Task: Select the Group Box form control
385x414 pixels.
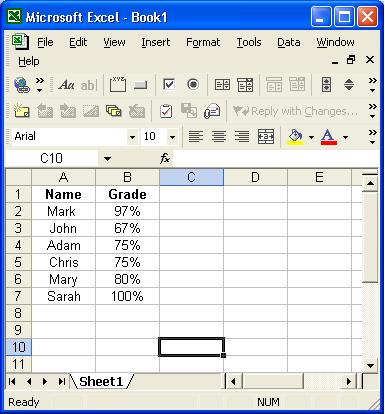Action: (x=118, y=85)
